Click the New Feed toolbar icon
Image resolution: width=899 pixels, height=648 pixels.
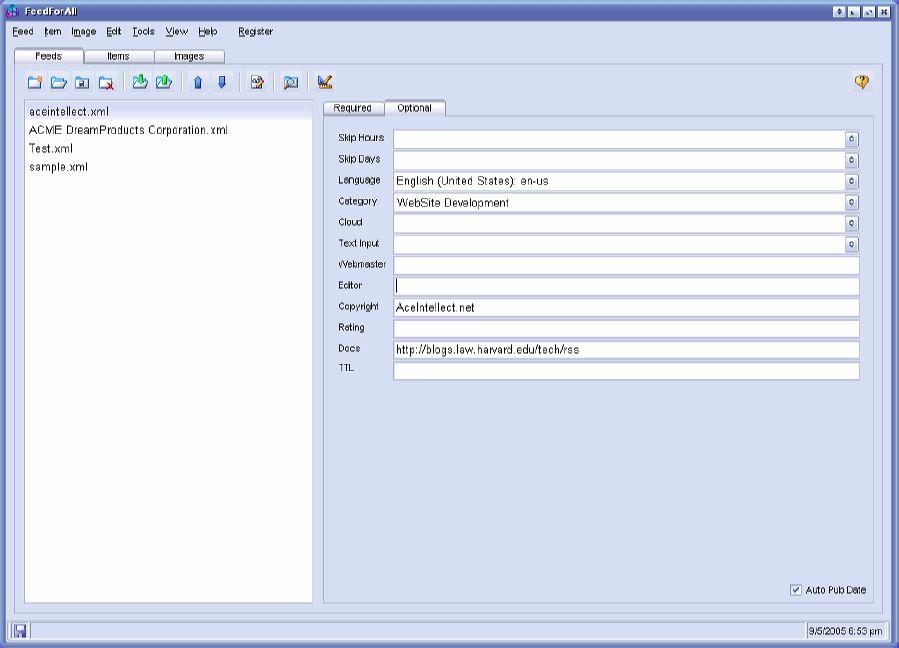(35, 83)
